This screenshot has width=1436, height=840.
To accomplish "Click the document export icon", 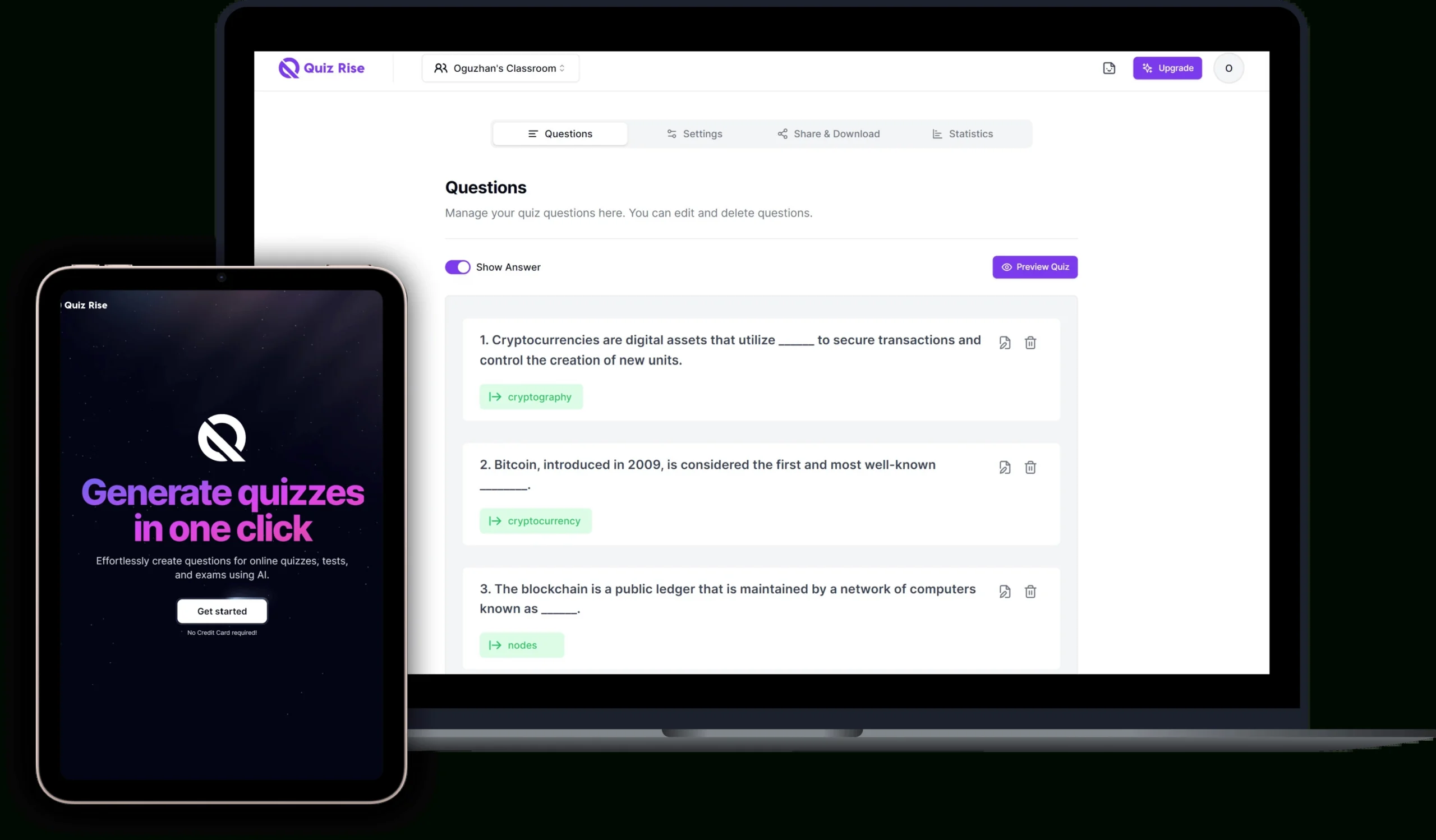I will [1108, 67].
